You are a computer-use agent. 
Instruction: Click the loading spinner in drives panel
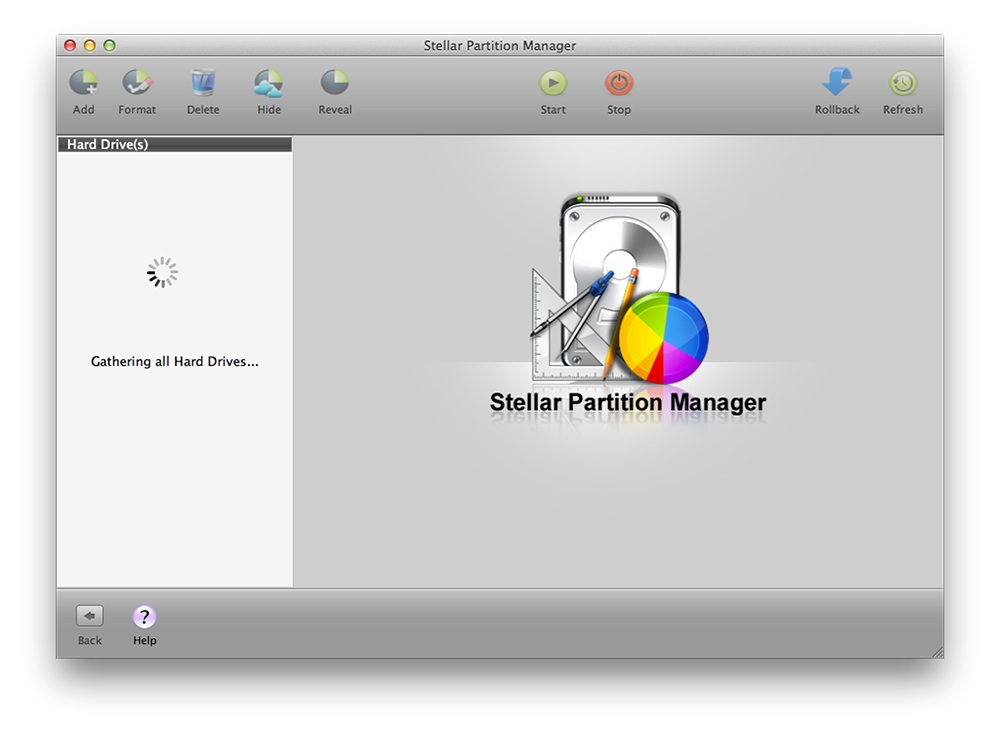pyautogui.click(x=162, y=273)
